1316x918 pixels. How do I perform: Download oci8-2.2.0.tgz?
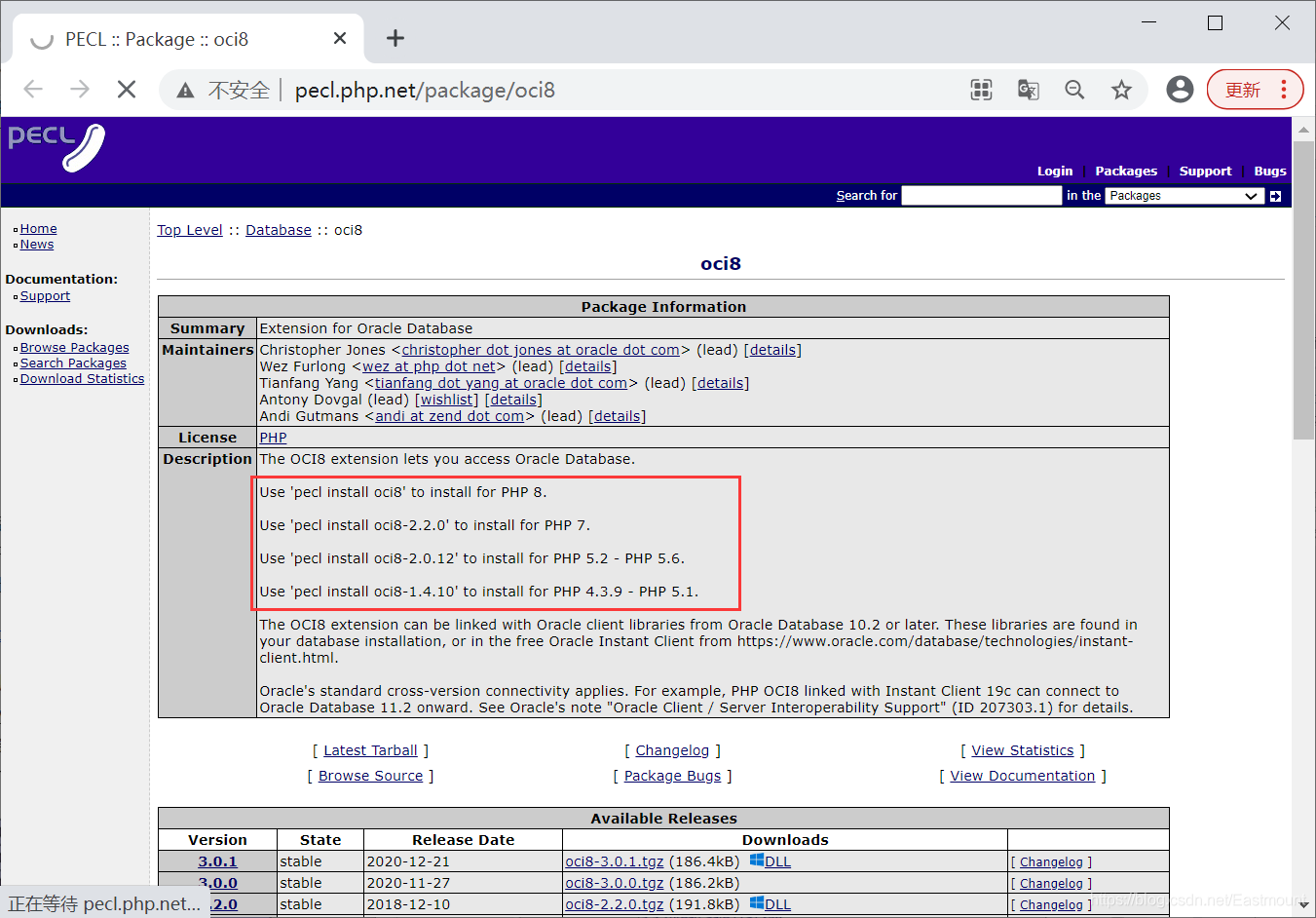[x=615, y=904]
